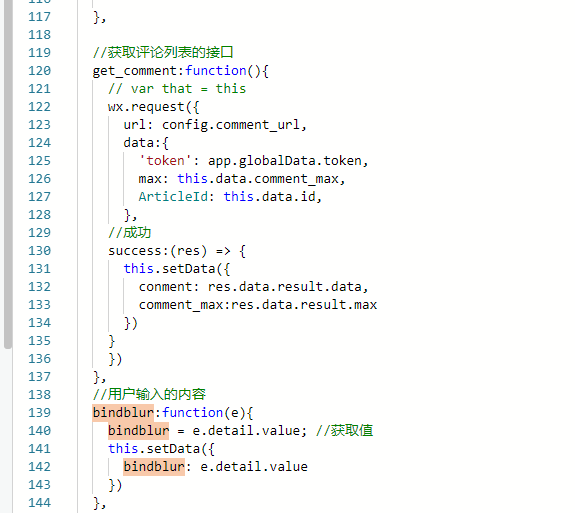Click this.setData({ on line 141
Image resolution: width=575 pixels, height=513 pixels.
161,449
